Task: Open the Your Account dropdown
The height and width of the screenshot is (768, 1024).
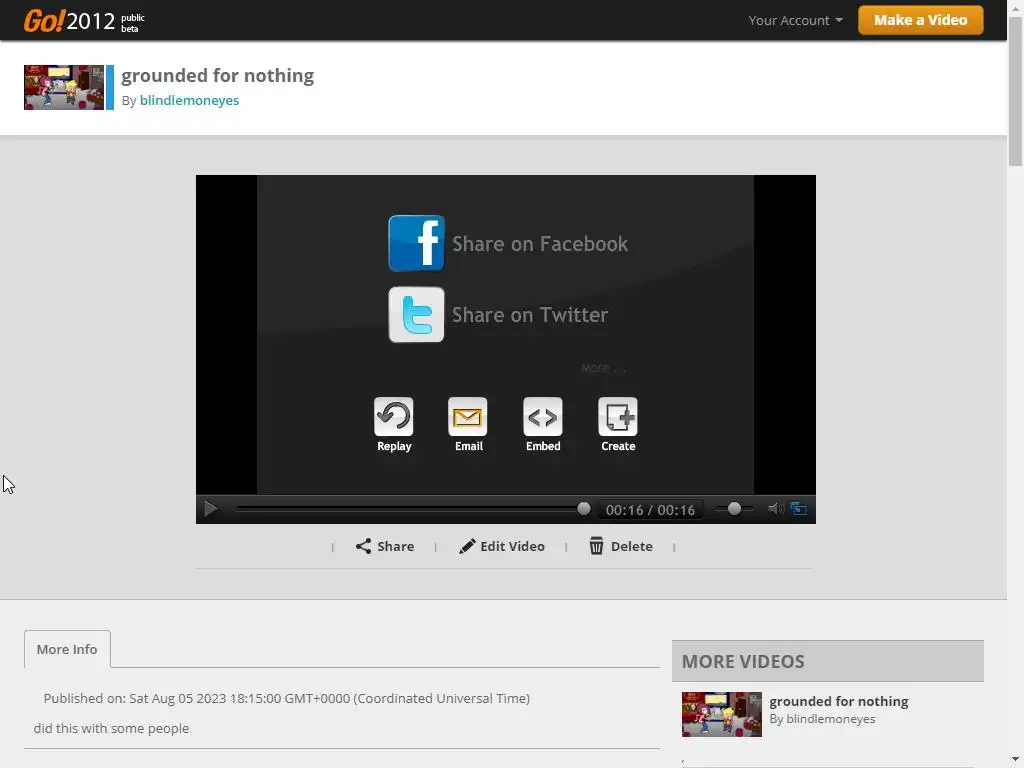Action: coord(795,20)
